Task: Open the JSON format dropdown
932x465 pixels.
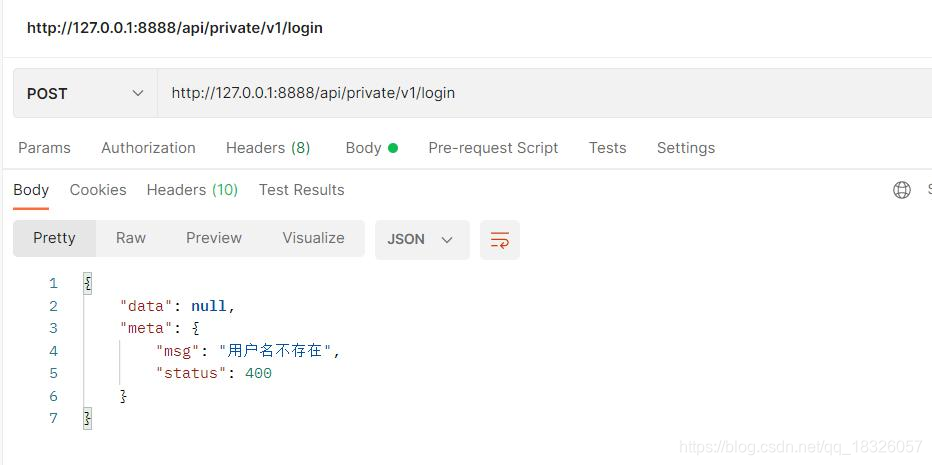Action: tap(422, 240)
